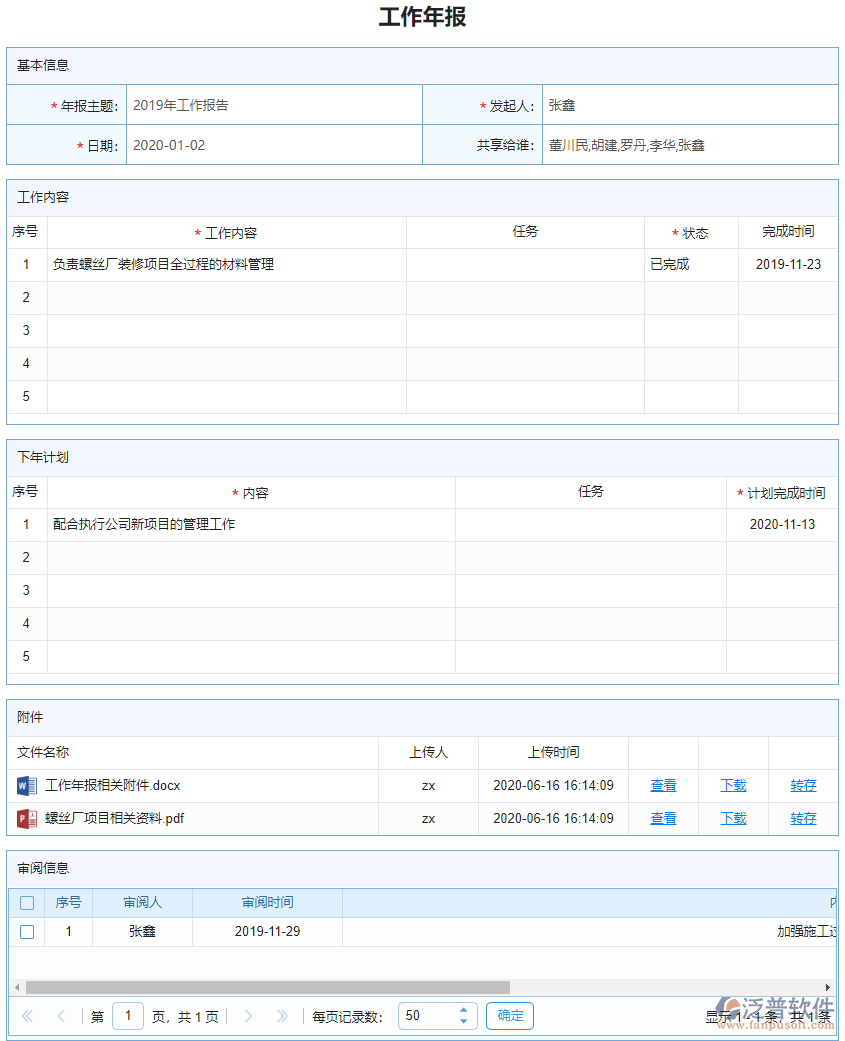Screen dimensions: 845x1041
Task: Check the checkbox for reviewer 张鑫's row
Action: click(x=26, y=931)
